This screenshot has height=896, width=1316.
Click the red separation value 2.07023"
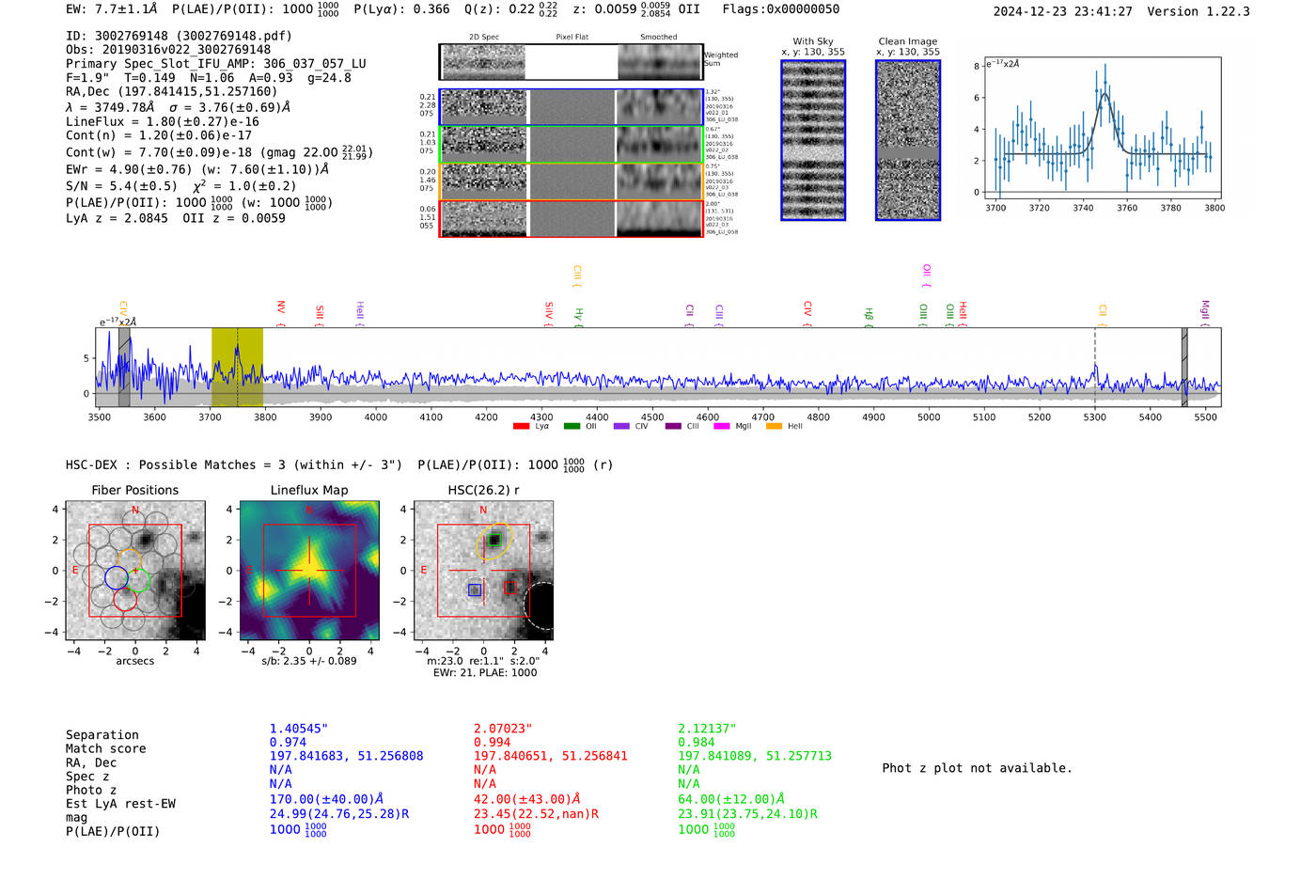coord(503,729)
